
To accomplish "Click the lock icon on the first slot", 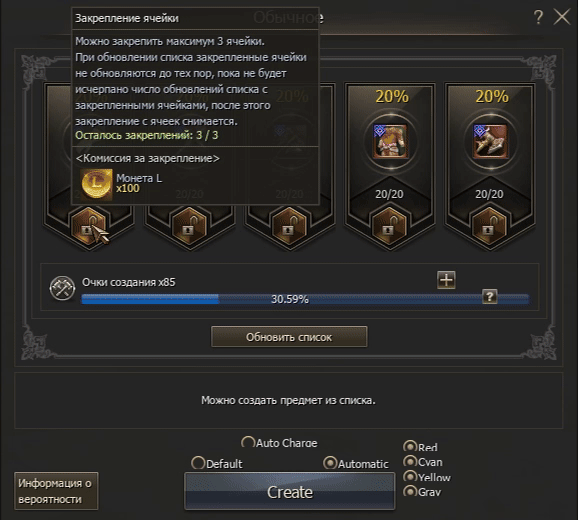I will coord(88,226).
